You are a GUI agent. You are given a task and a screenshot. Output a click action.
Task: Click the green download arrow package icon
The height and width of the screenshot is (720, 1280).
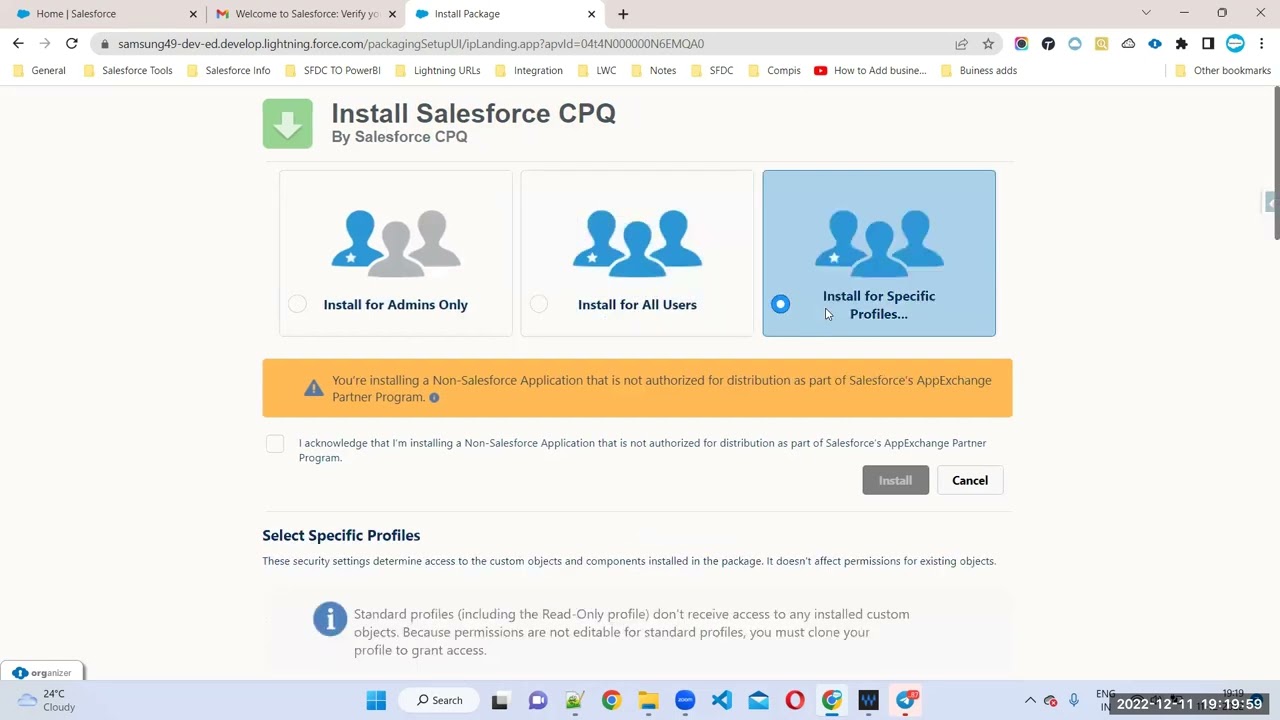(288, 124)
